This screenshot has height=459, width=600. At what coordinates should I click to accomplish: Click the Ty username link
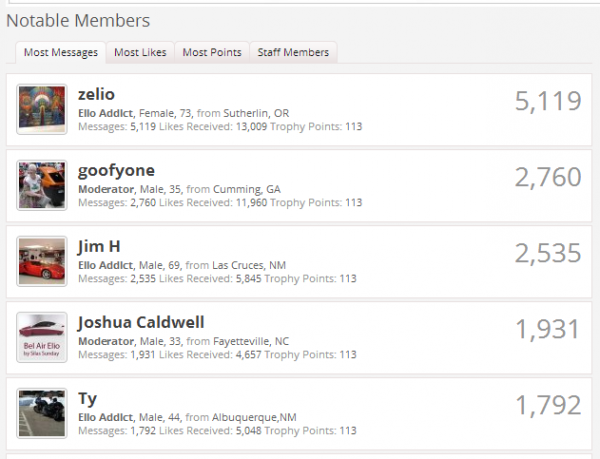click(88, 399)
